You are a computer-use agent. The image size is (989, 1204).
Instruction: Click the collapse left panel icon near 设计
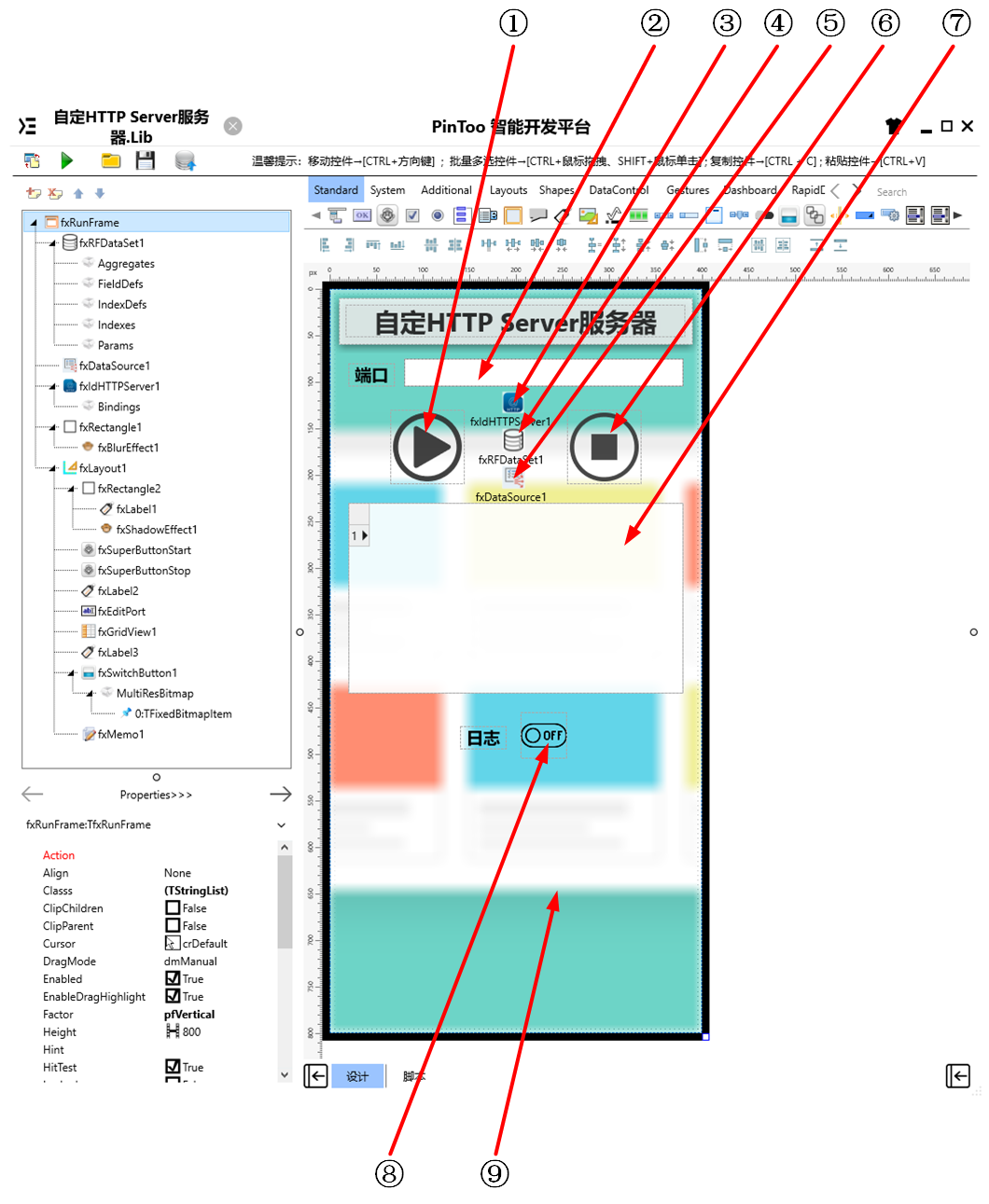tap(315, 1076)
